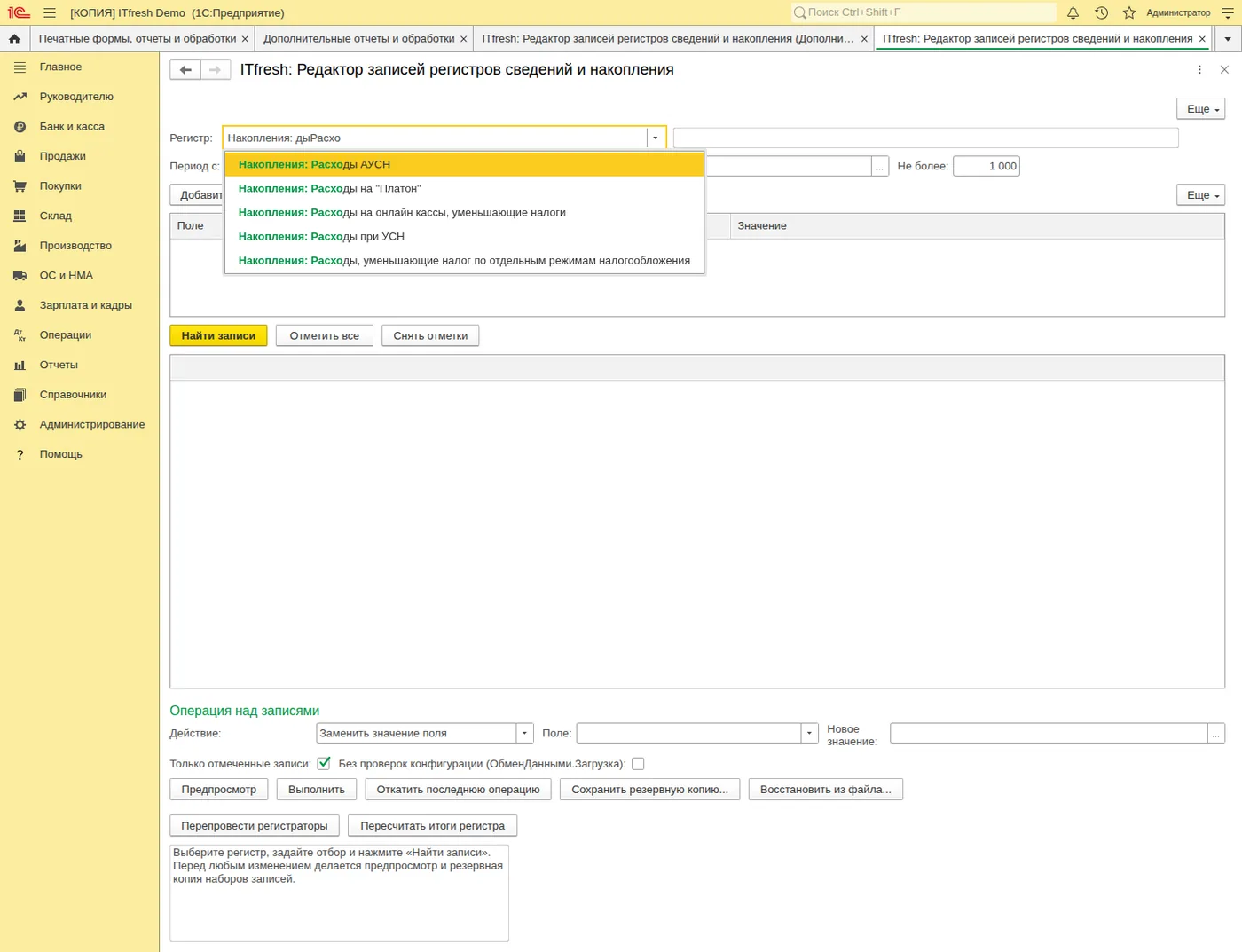Open the top Еще dropdown menu
The height and width of the screenshot is (952, 1242).
(1200, 109)
